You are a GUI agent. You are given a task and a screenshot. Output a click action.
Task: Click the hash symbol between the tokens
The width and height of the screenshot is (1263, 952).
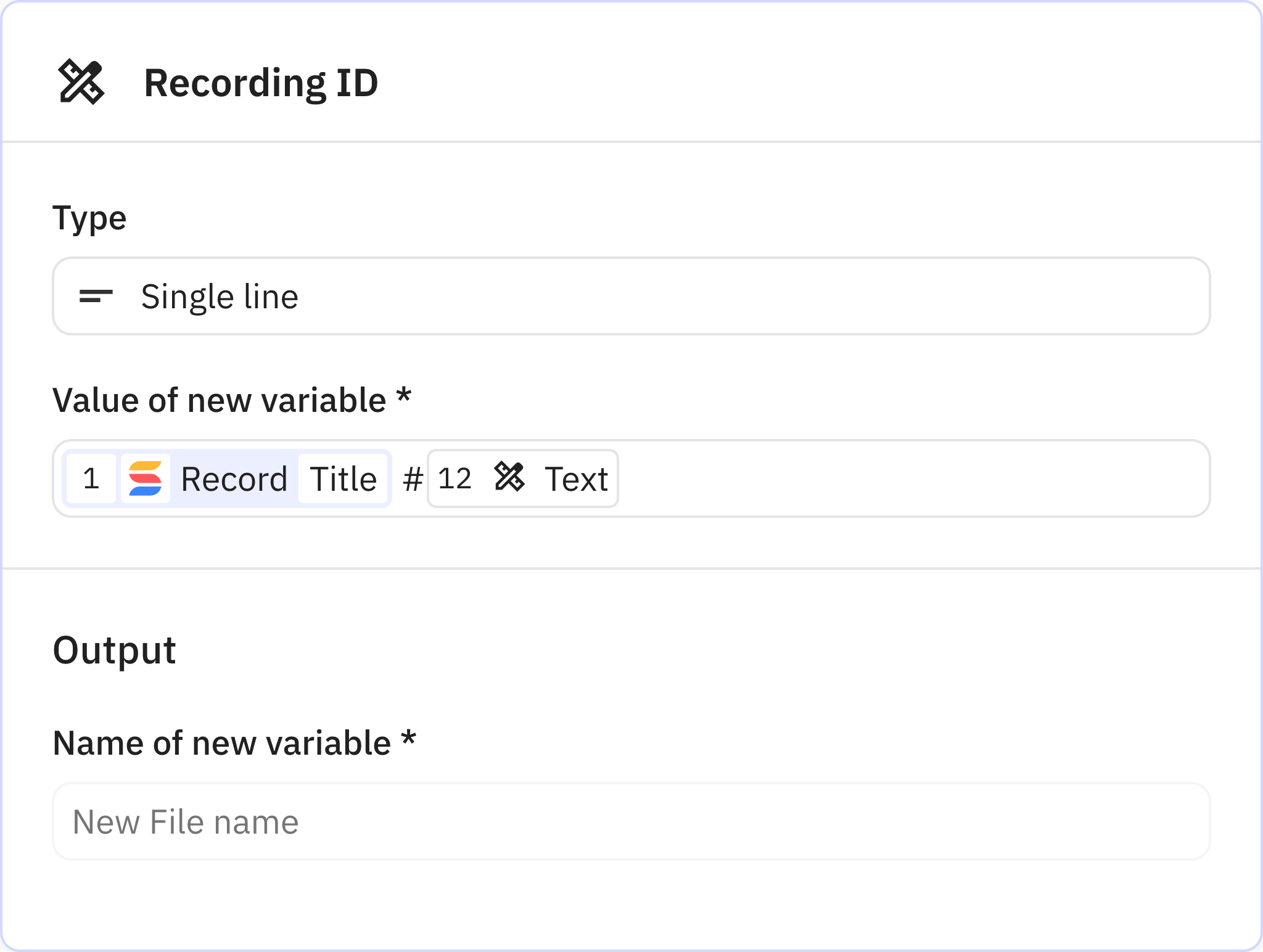[x=412, y=478]
